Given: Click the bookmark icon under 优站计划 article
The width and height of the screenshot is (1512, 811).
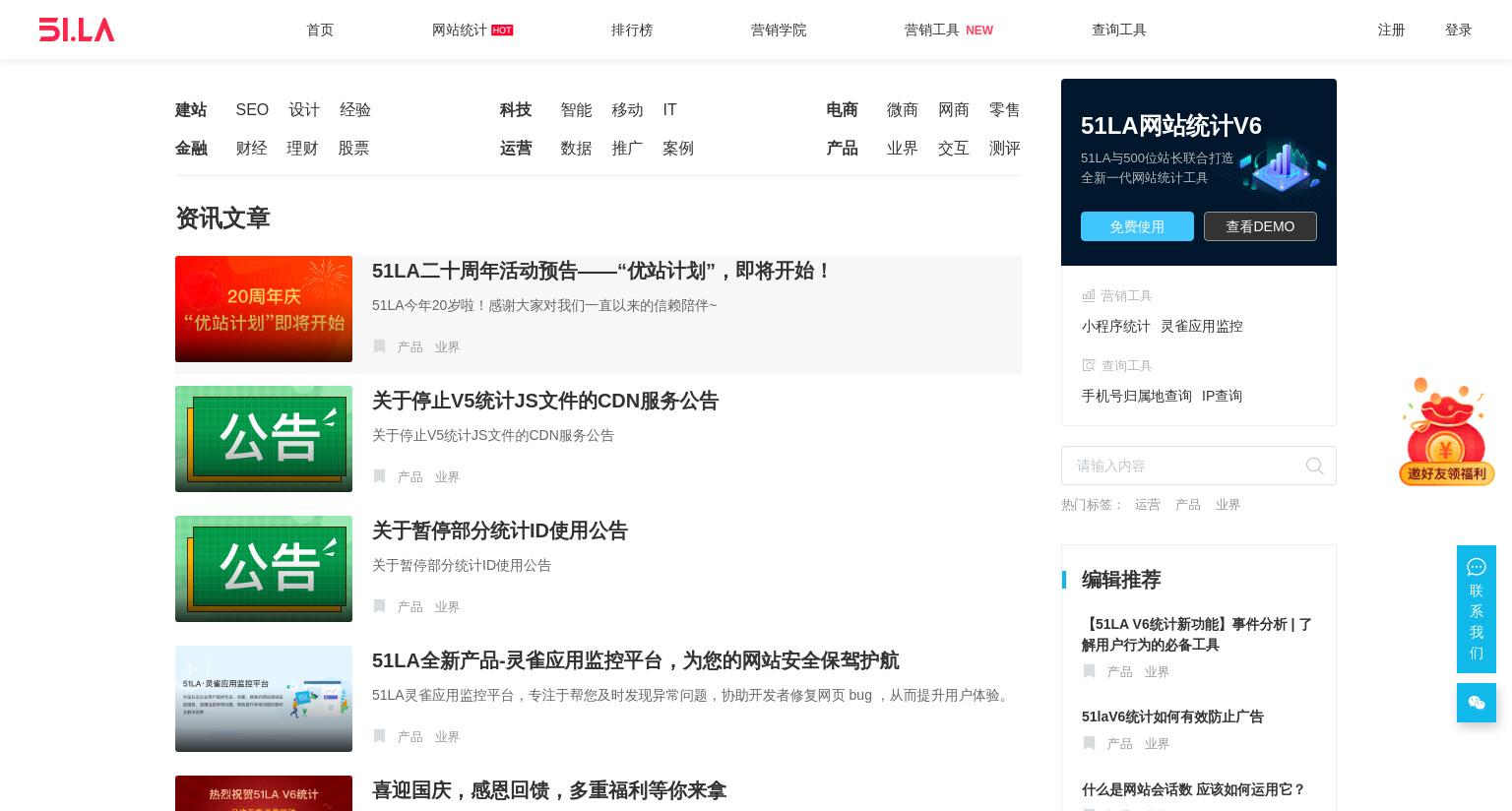Looking at the screenshot, I should pyautogui.click(x=379, y=346).
